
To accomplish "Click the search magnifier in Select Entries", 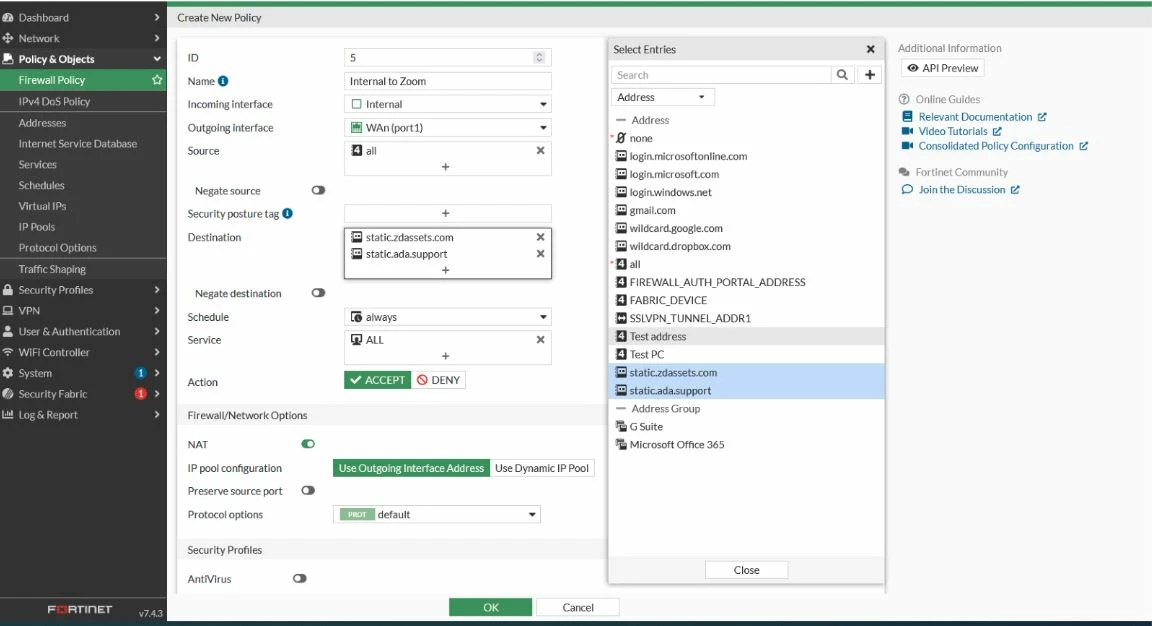I will pyautogui.click(x=842, y=75).
